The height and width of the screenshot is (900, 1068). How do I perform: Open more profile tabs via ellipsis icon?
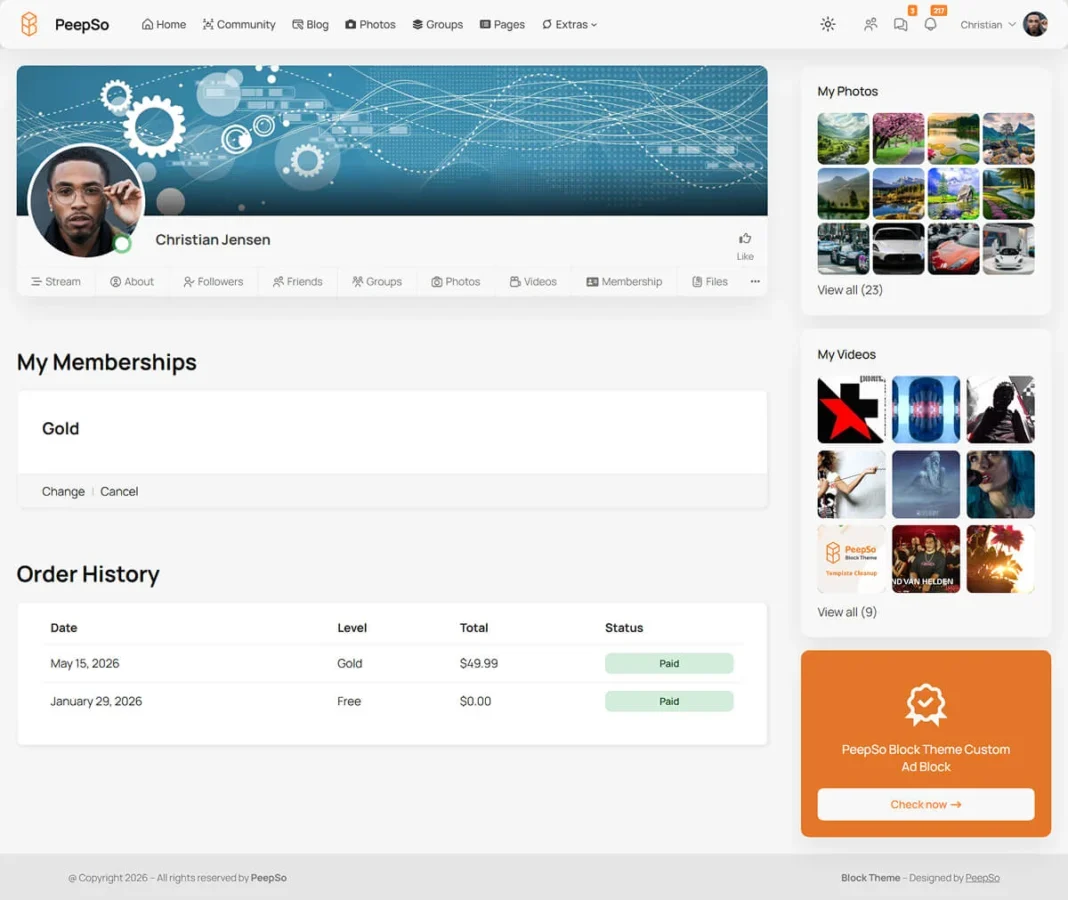pyautogui.click(x=755, y=281)
